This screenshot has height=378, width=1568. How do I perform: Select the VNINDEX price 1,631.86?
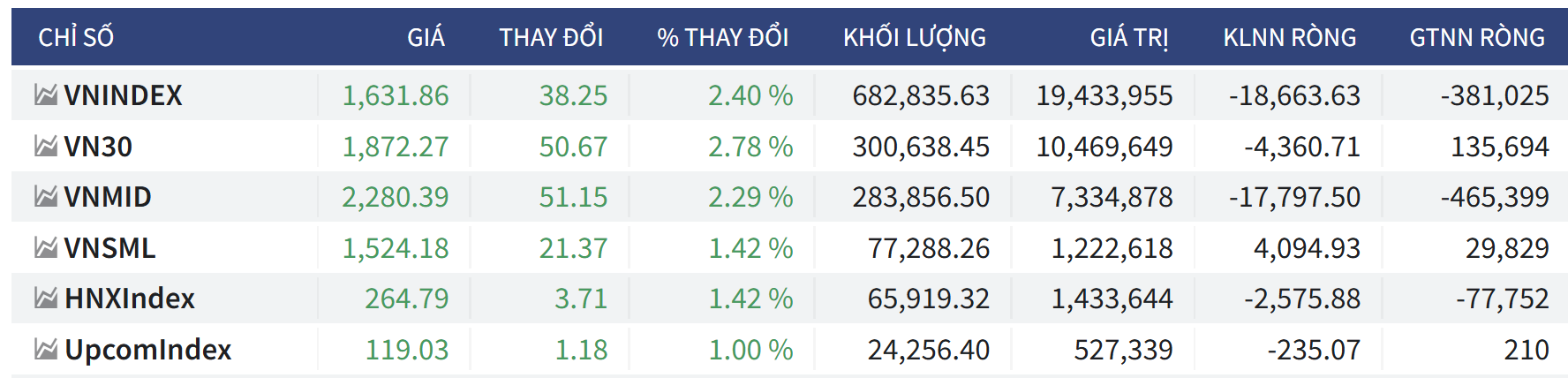396,95
